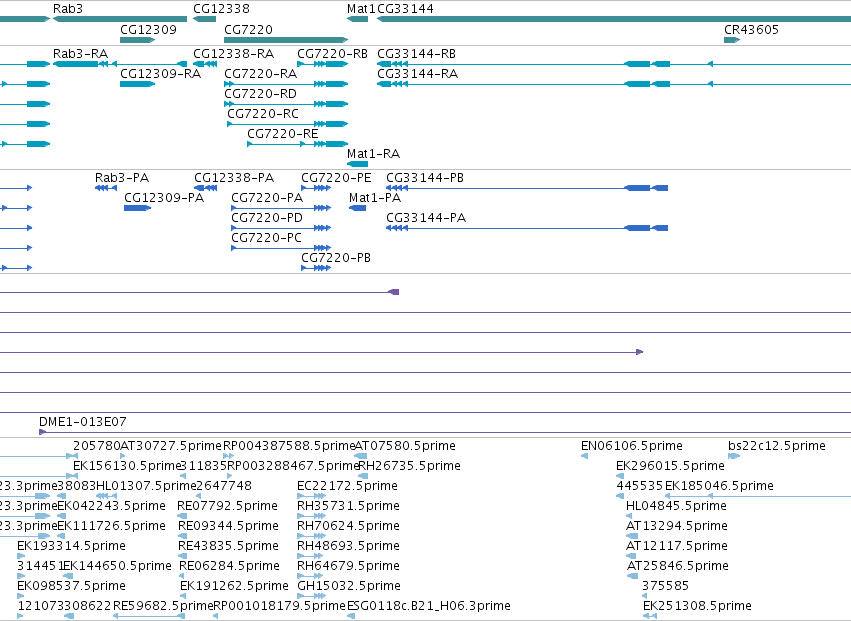851x621 pixels.
Task: Select the AT30727.5prime EST label
Action: (172, 446)
